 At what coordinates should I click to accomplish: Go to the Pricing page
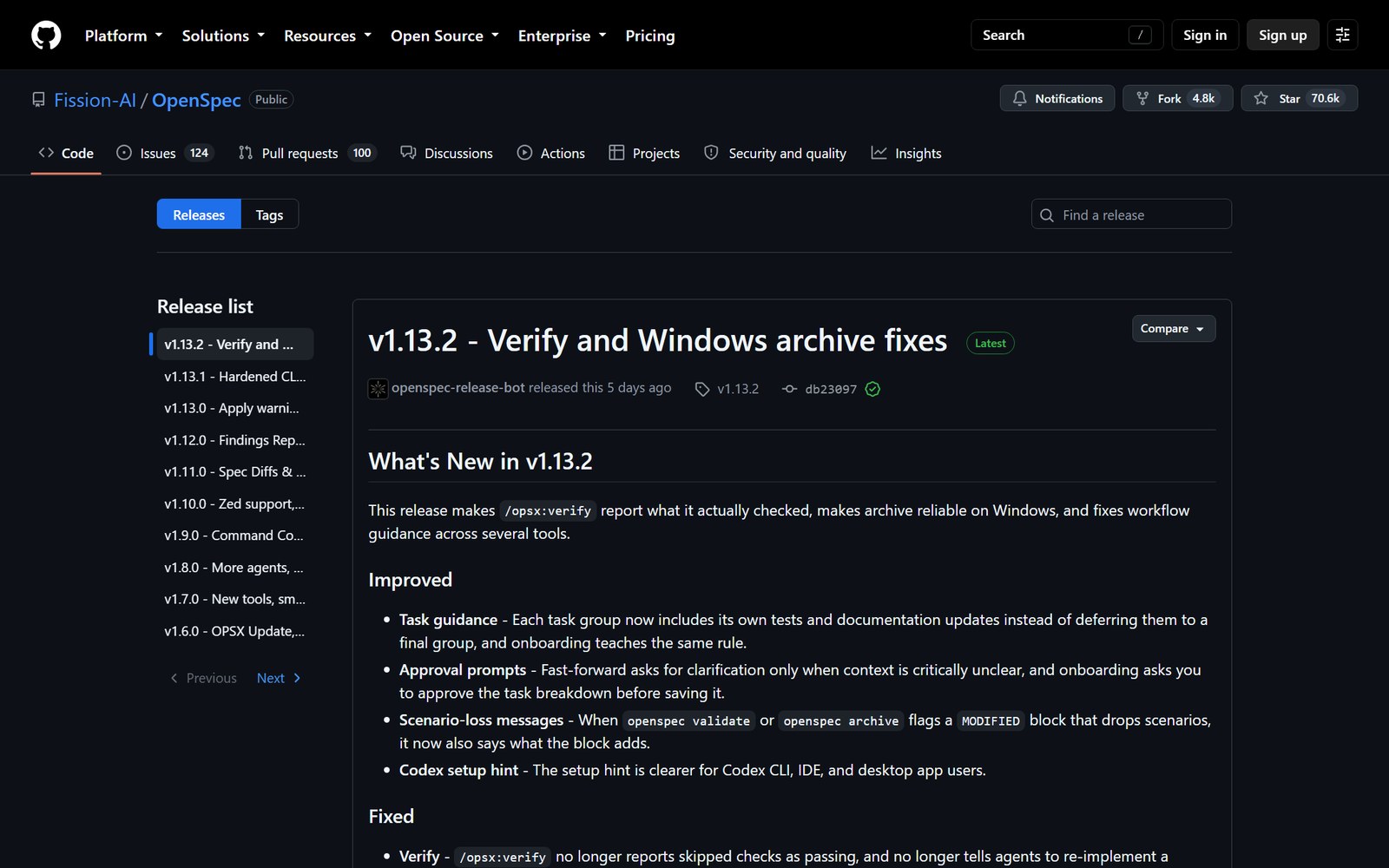650,36
